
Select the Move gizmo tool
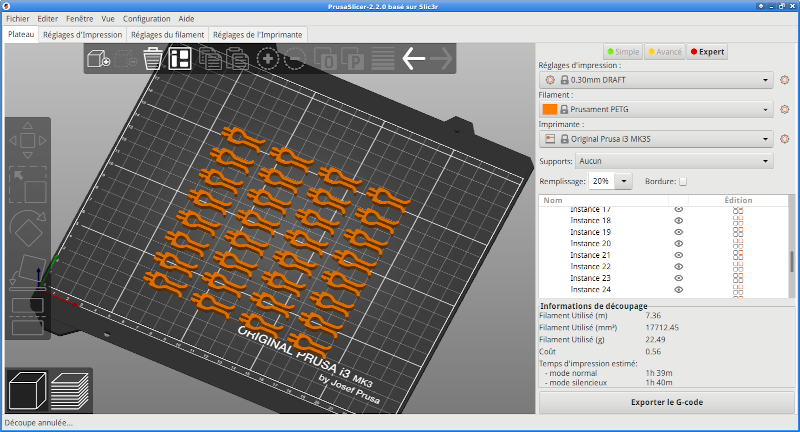[28, 140]
